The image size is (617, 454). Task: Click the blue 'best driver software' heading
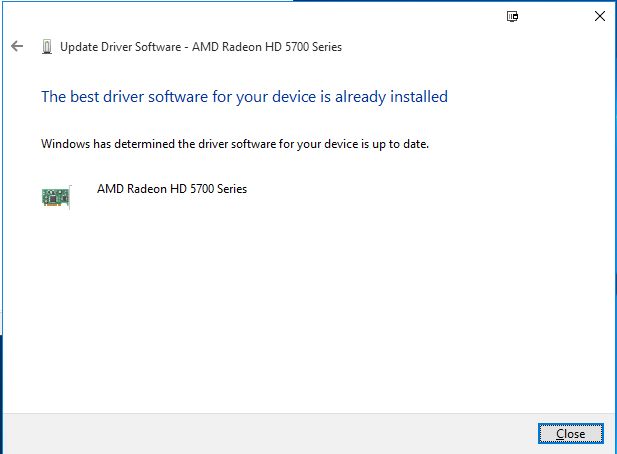pyautogui.click(x=244, y=97)
